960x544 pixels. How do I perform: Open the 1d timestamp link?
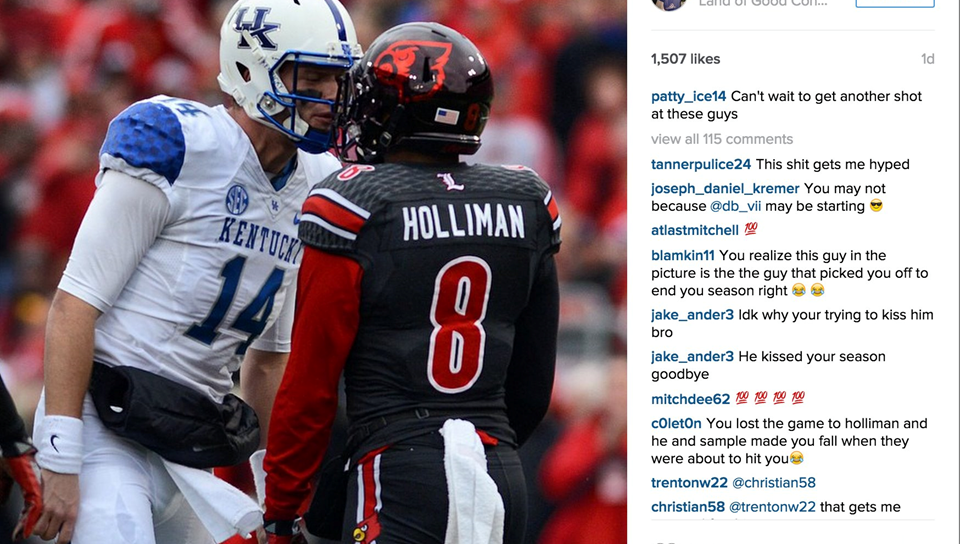point(928,59)
